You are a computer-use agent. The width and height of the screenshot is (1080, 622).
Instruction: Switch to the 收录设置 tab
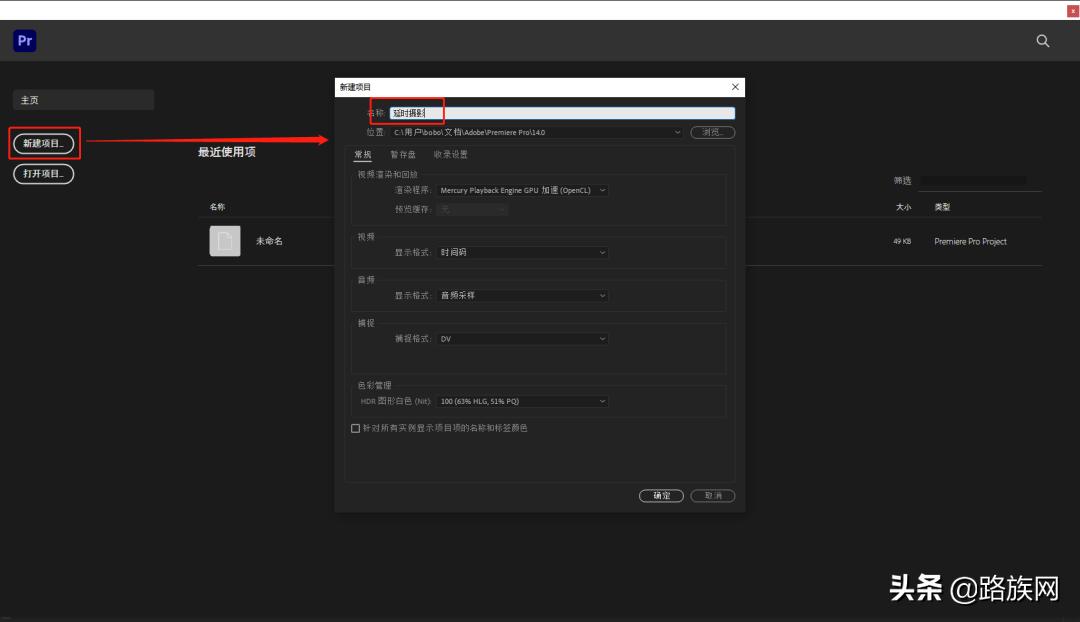450,154
